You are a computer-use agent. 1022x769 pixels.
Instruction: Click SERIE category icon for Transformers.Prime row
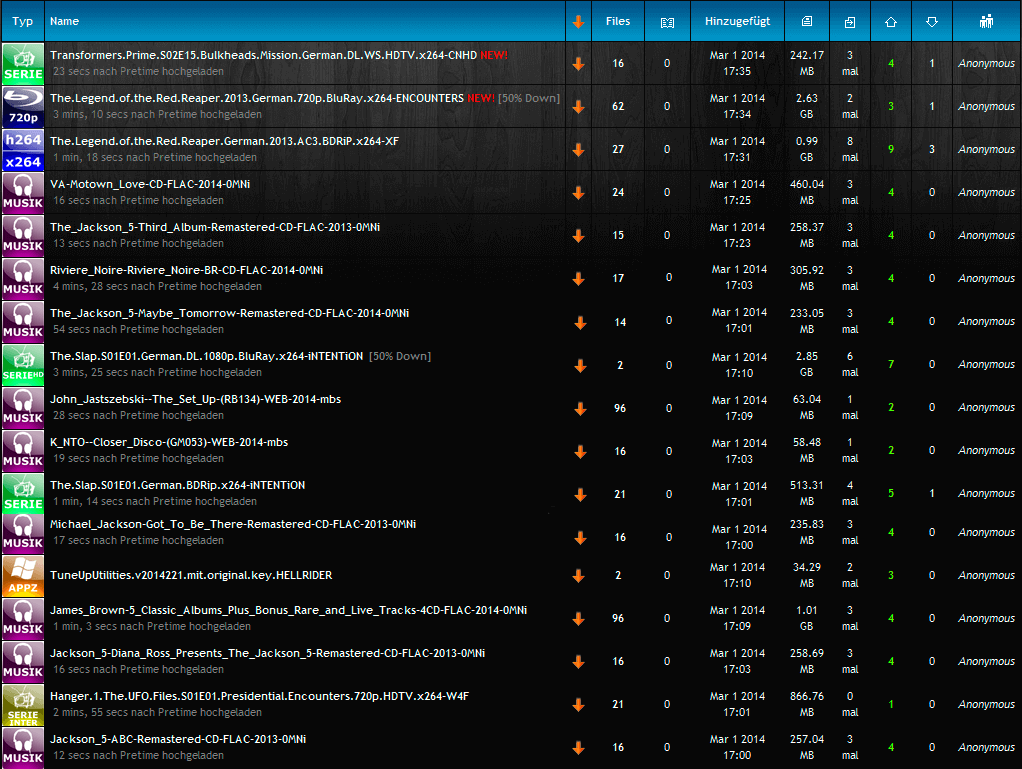[23, 63]
